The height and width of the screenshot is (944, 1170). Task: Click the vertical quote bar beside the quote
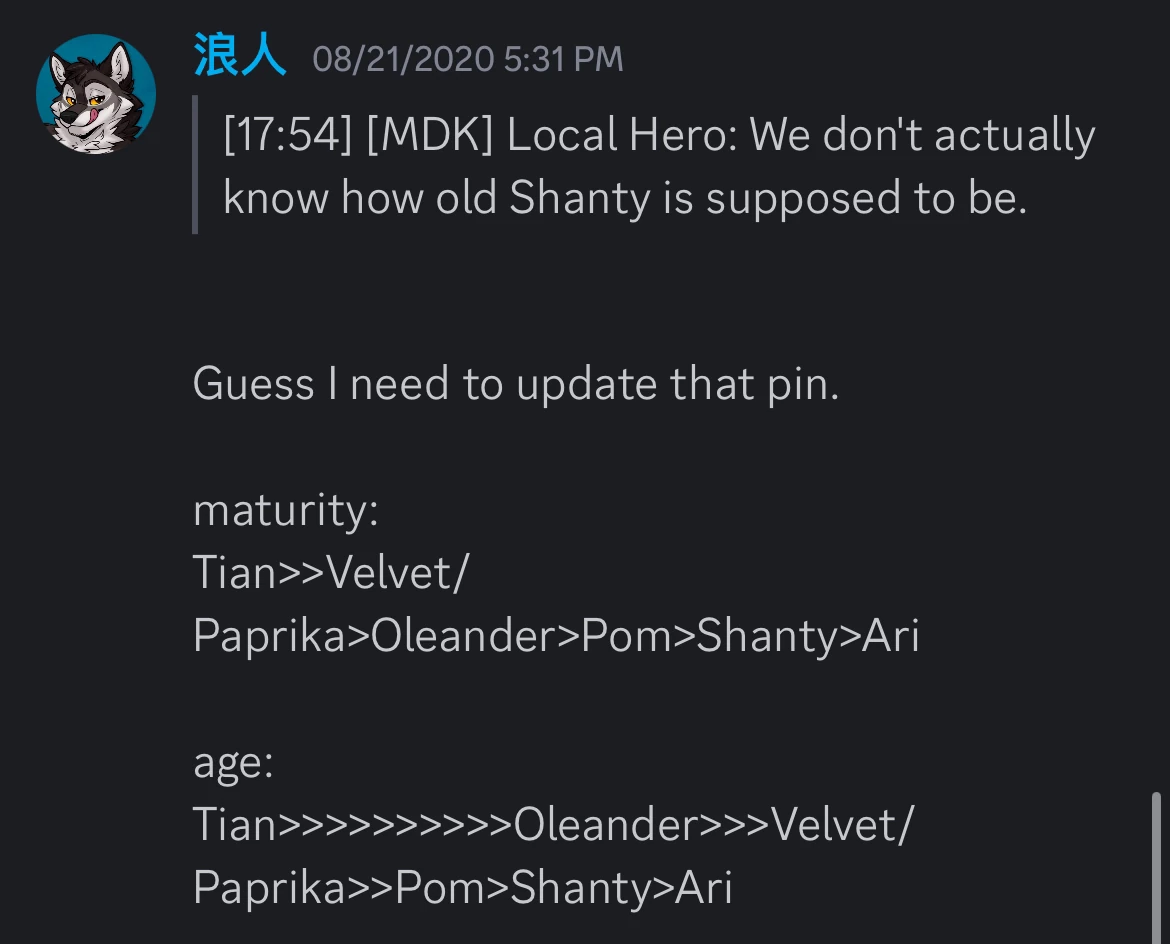point(195,165)
